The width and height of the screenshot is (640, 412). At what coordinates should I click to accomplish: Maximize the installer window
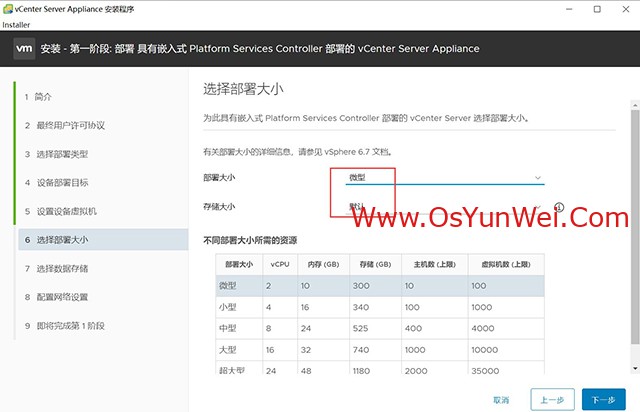click(597, 9)
